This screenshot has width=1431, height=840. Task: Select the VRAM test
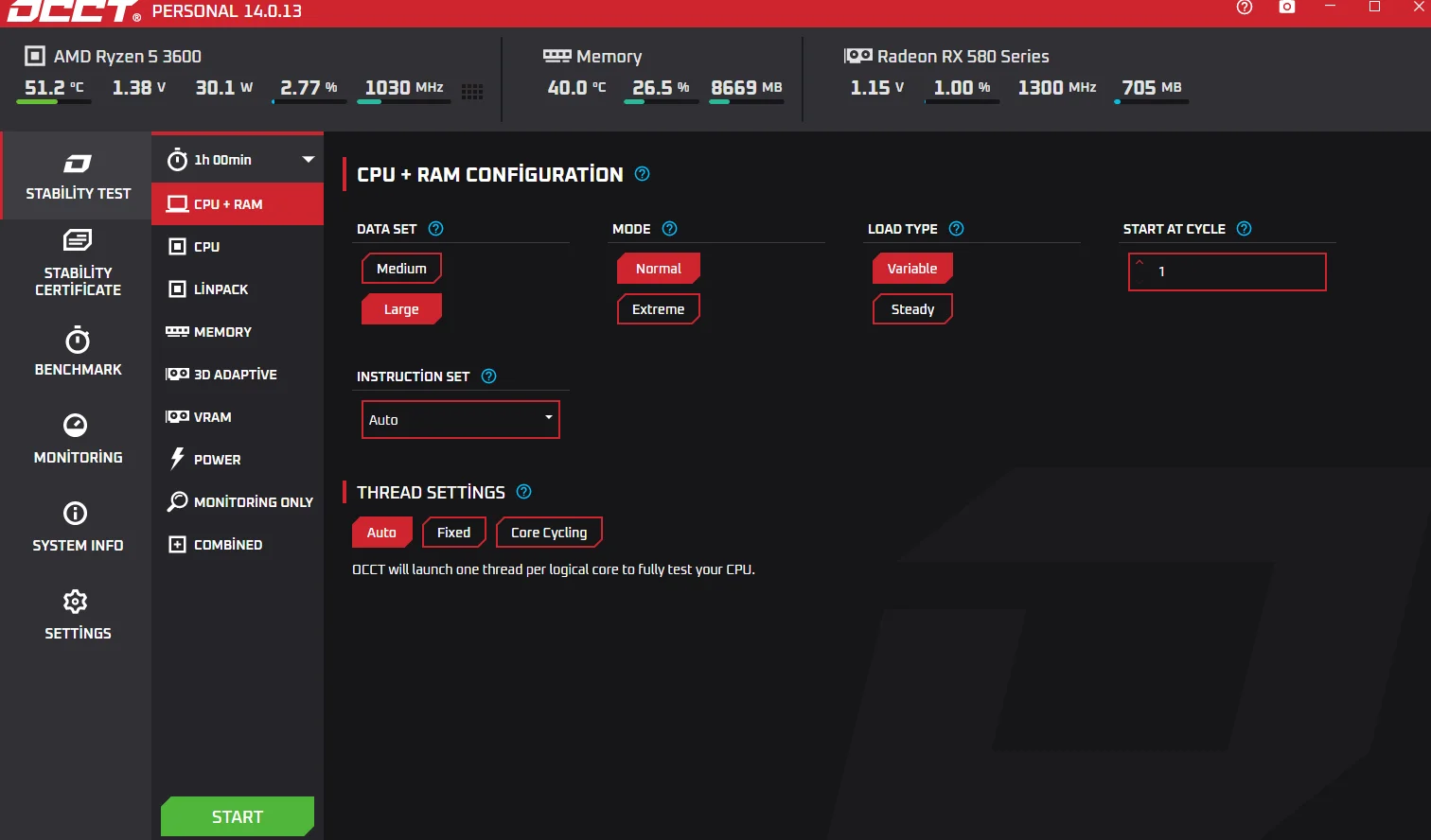(x=238, y=417)
